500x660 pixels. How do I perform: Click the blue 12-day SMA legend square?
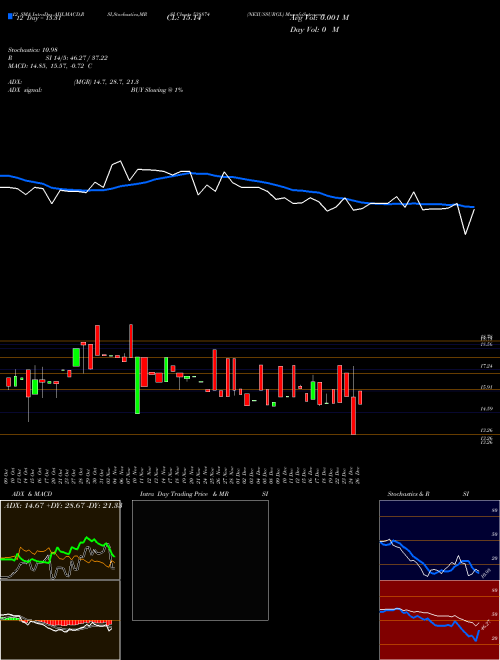pos(10,17)
